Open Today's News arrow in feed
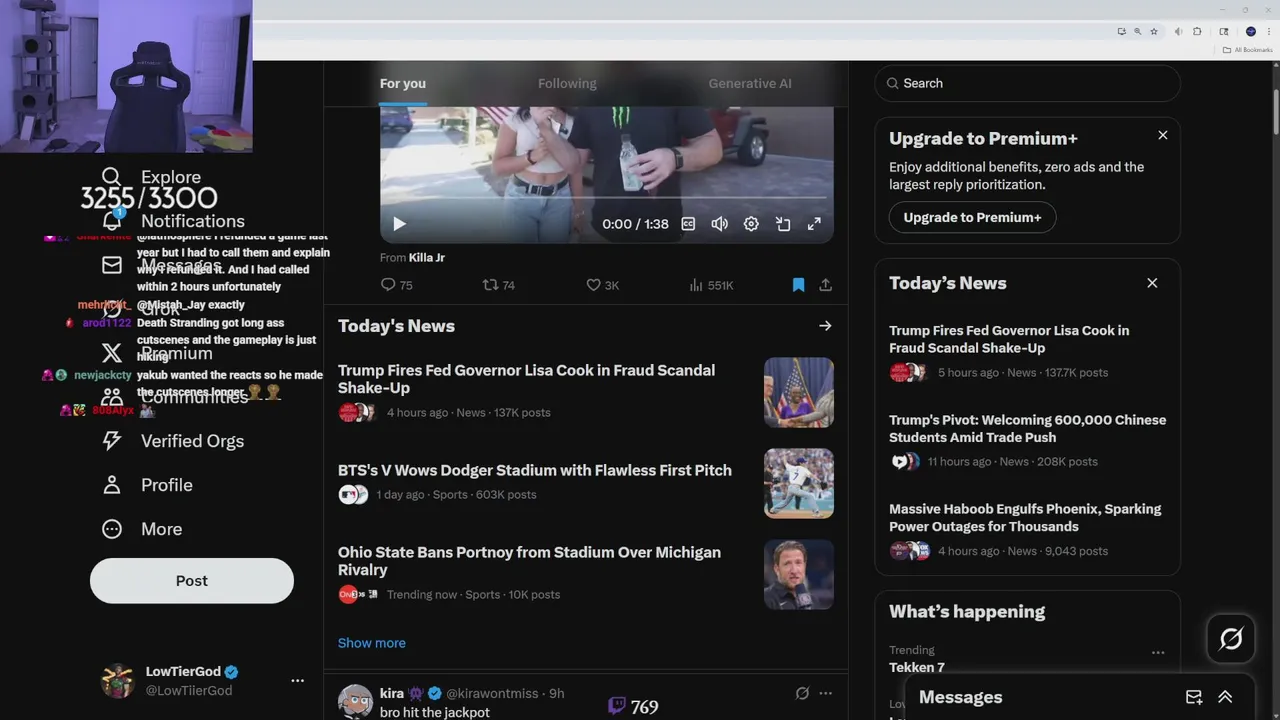1280x720 pixels. click(x=825, y=326)
